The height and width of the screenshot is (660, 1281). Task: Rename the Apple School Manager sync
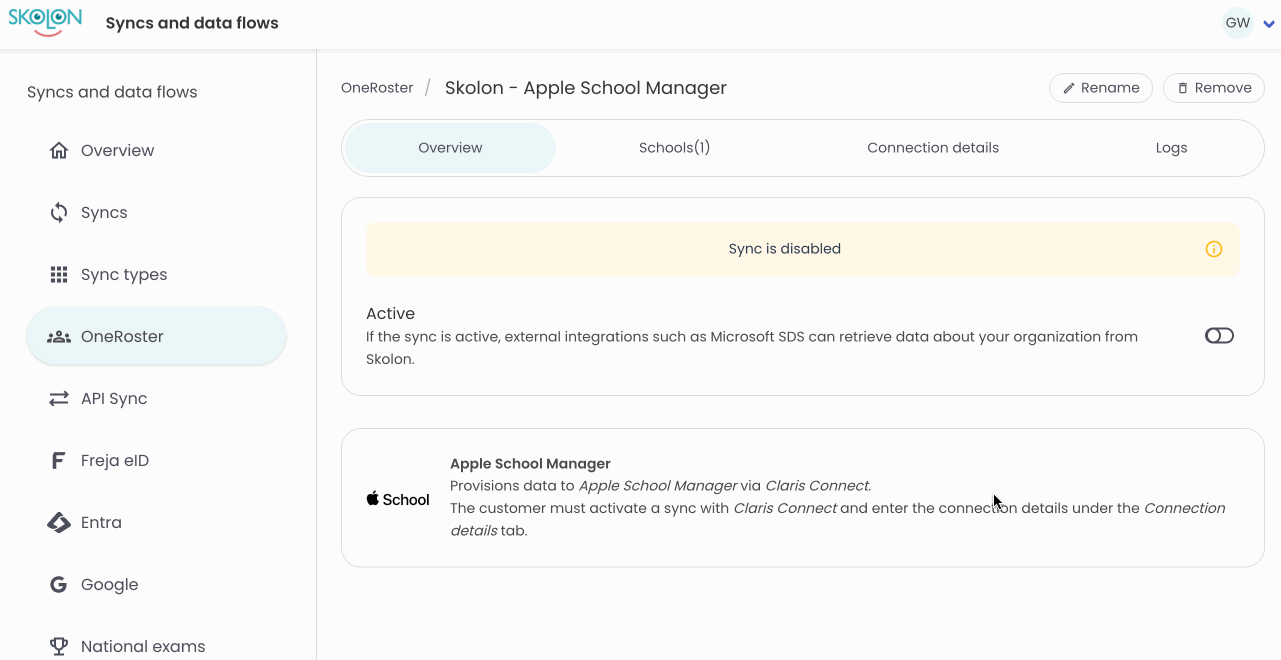click(x=1100, y=88)
